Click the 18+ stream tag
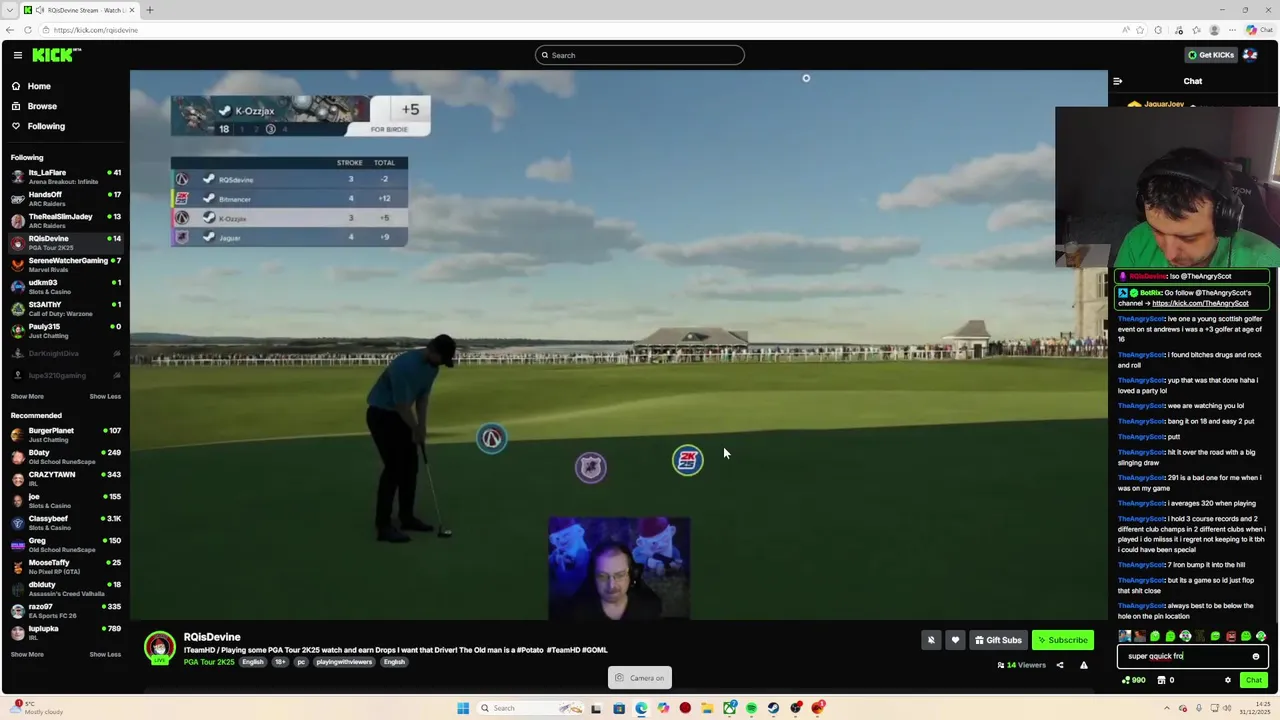Image resolution: width=1280 pixels, height=720 pixels. click(x=279, y=662)
